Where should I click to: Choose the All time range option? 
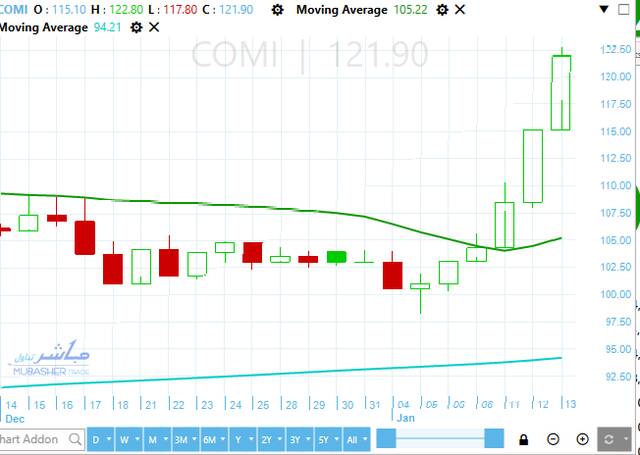(357, 439)
